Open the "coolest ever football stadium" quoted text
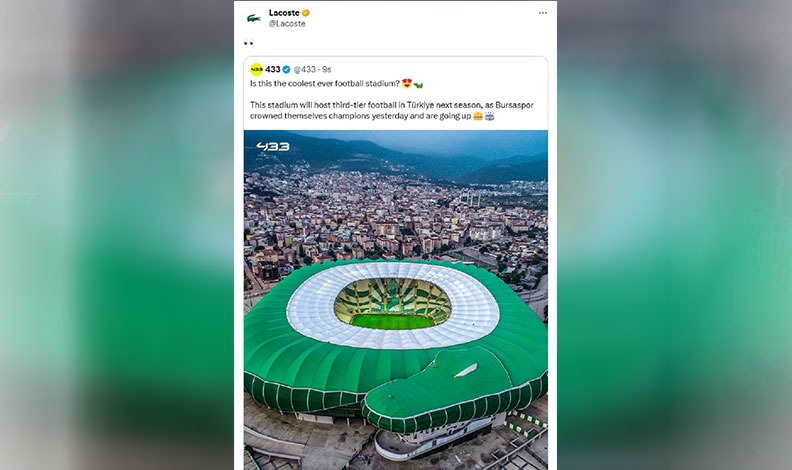792x470 pixels. coord(340,84)
